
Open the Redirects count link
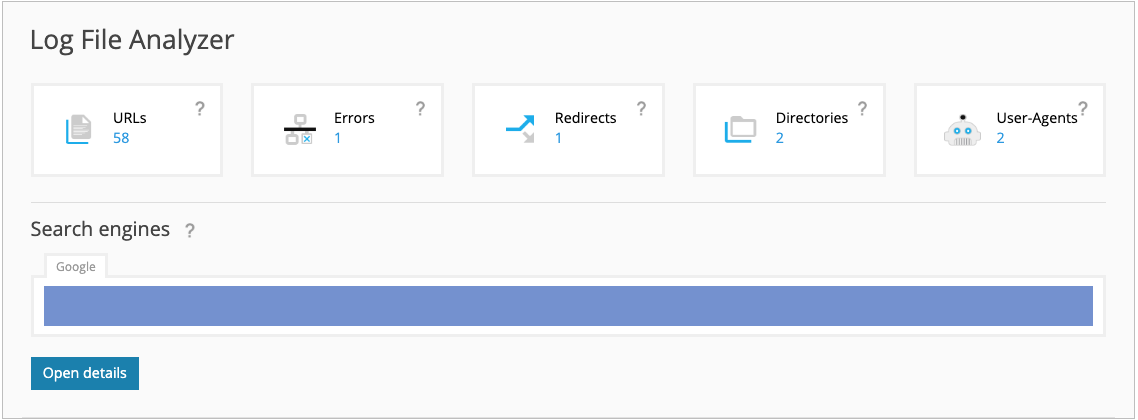[x=558, y=138]
